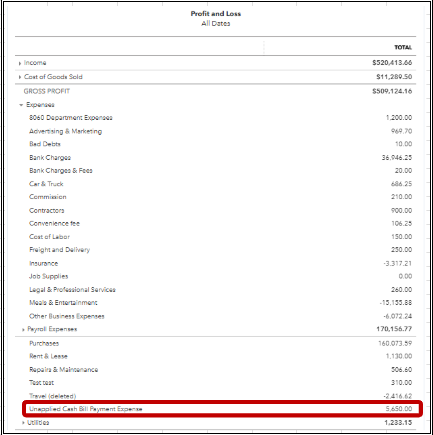Open the Convenience fee amount 106.25
This screenshot has width=433, height=435.
pyautogui.click(x=401, y=223)
